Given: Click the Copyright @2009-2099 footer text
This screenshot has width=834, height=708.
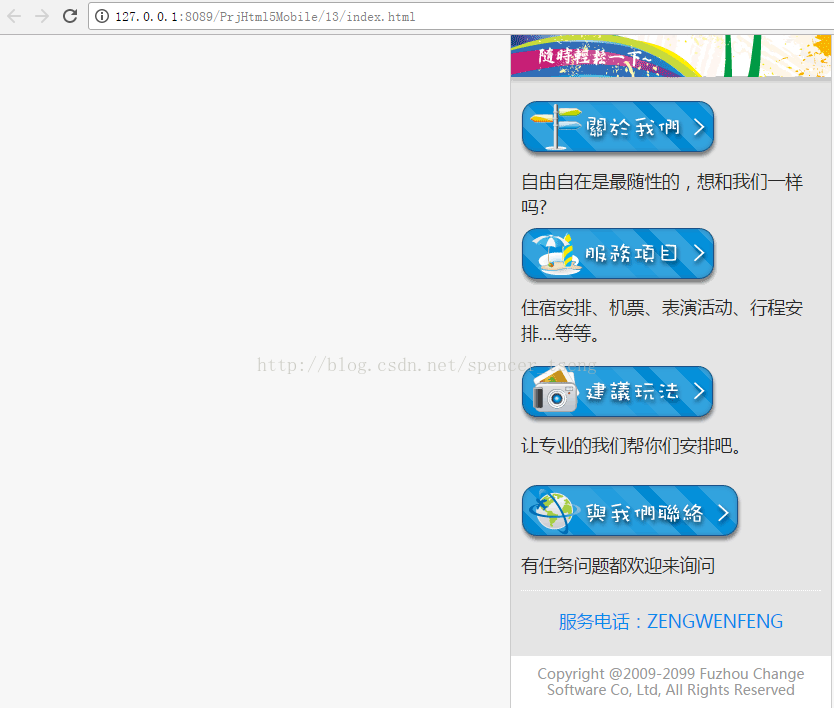Looking at the screenshot, I should click(x=671, y=681).
